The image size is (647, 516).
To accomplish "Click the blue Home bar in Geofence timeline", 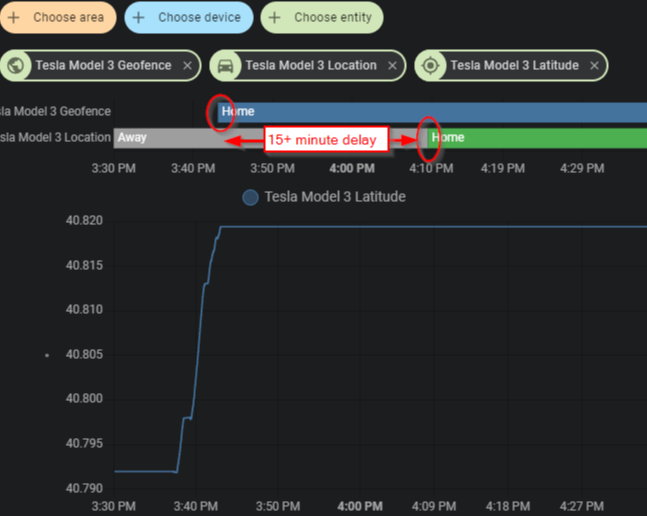I will pyautogui.click(x=432, y=112).
